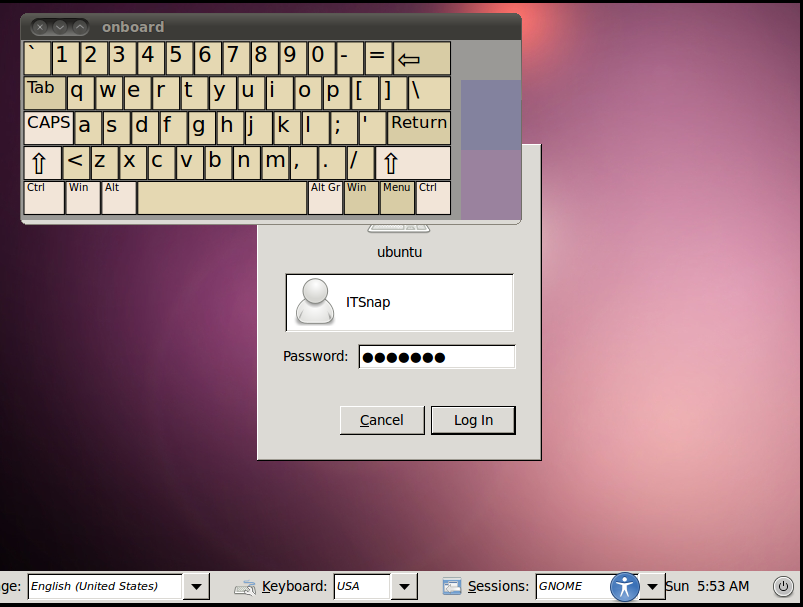
Task: Select the English (United States) language box
Action: point(105,587)
